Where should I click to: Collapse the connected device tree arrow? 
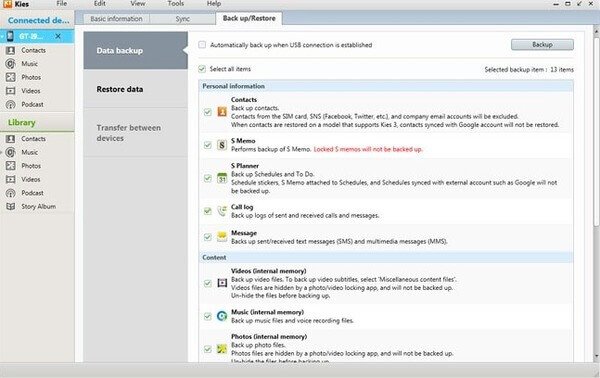tap(2, 36)
